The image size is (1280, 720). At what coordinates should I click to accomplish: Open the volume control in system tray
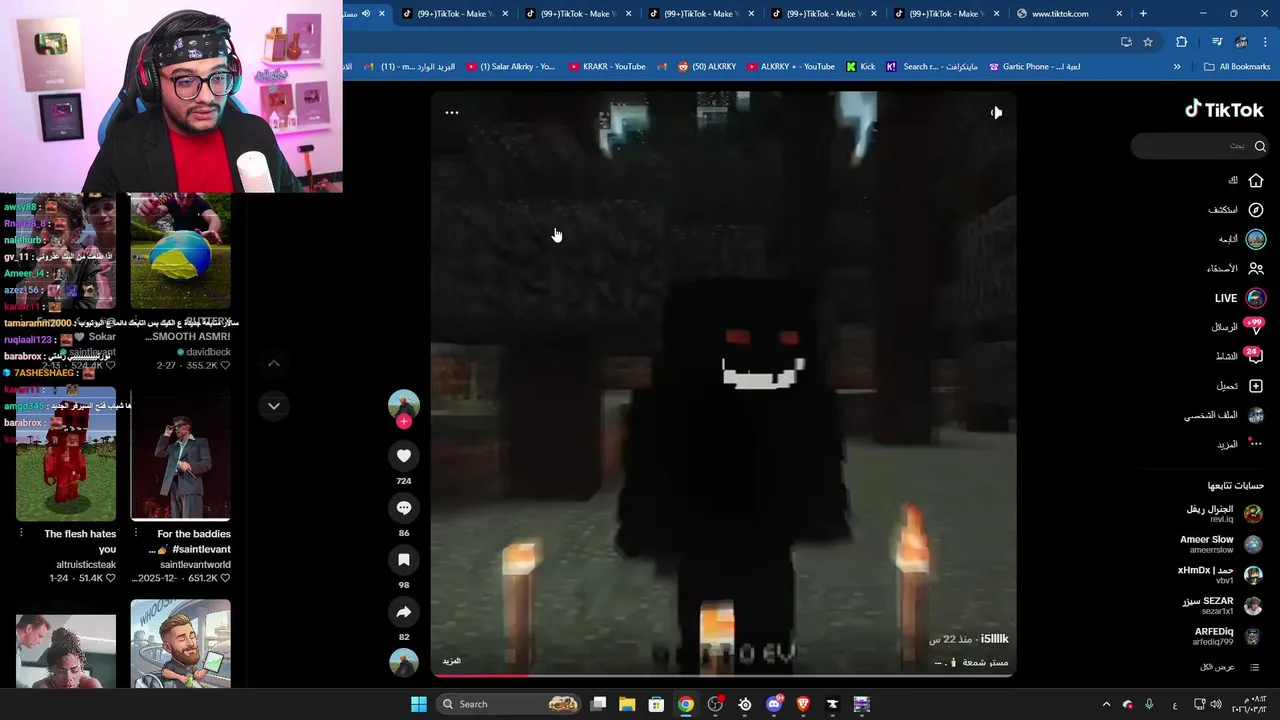pyautogui.click(x=1216, y=704)
